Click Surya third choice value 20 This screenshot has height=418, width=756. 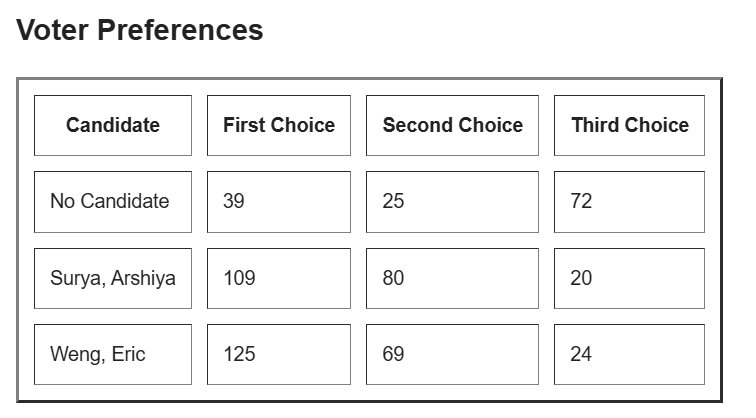pos(629,278)
